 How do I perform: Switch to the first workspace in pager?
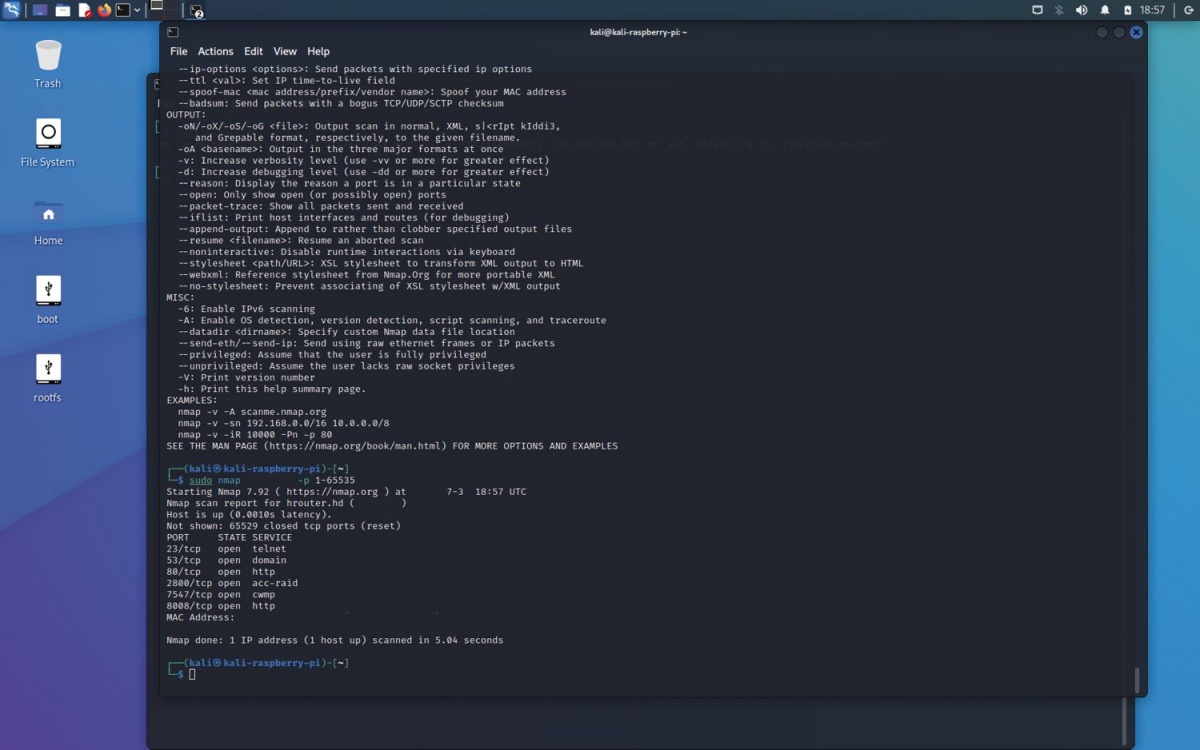pyautogui.click(x=157, y=5)
